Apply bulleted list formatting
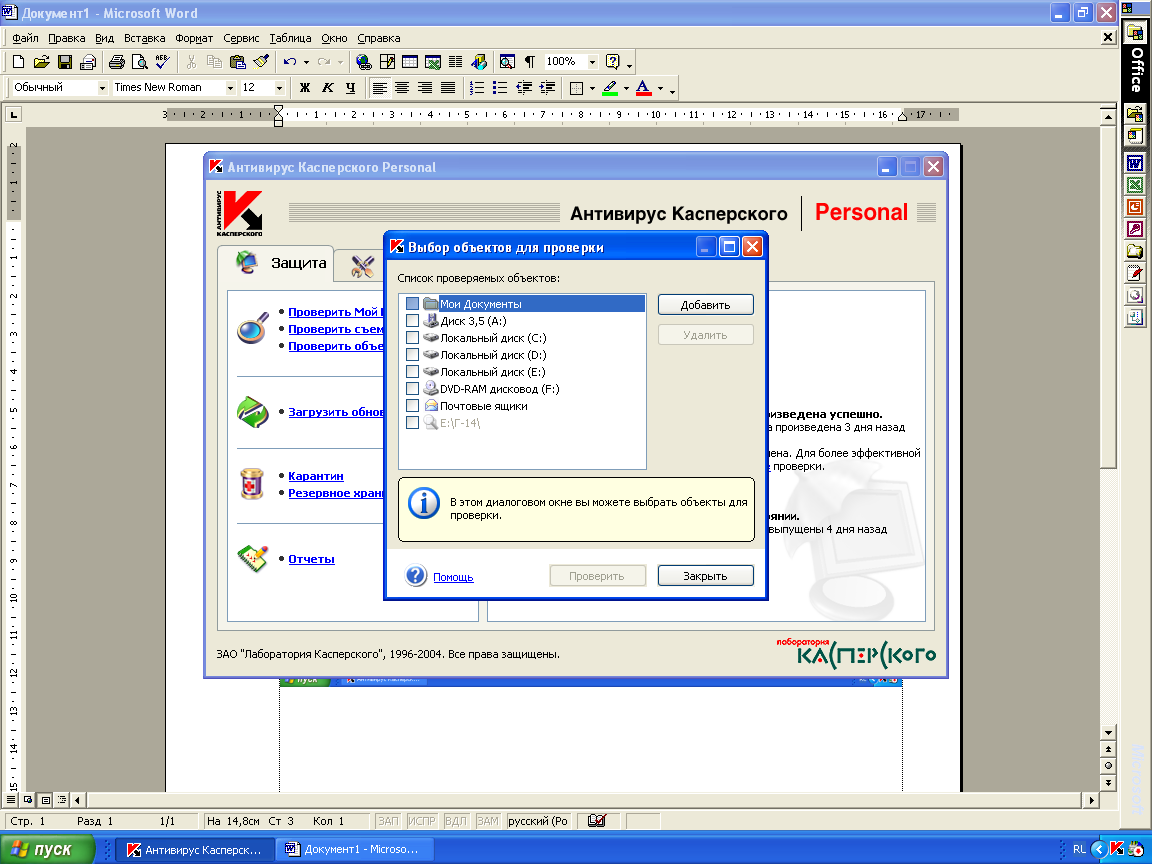Image resolution: width=1152 pixels, height=864 pixels. tap(500, 87)
